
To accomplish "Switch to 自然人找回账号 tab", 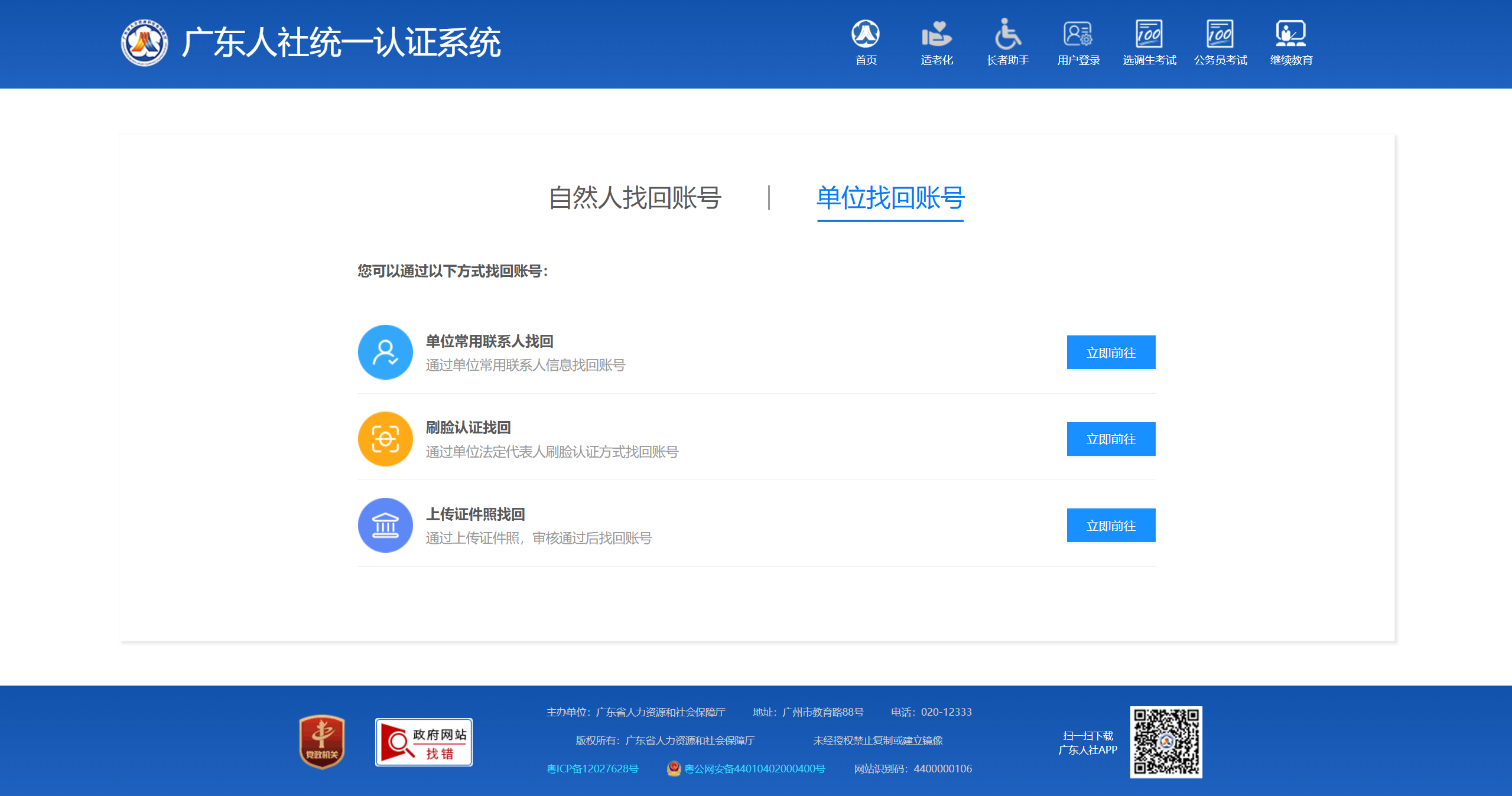I will pos(635,198).
